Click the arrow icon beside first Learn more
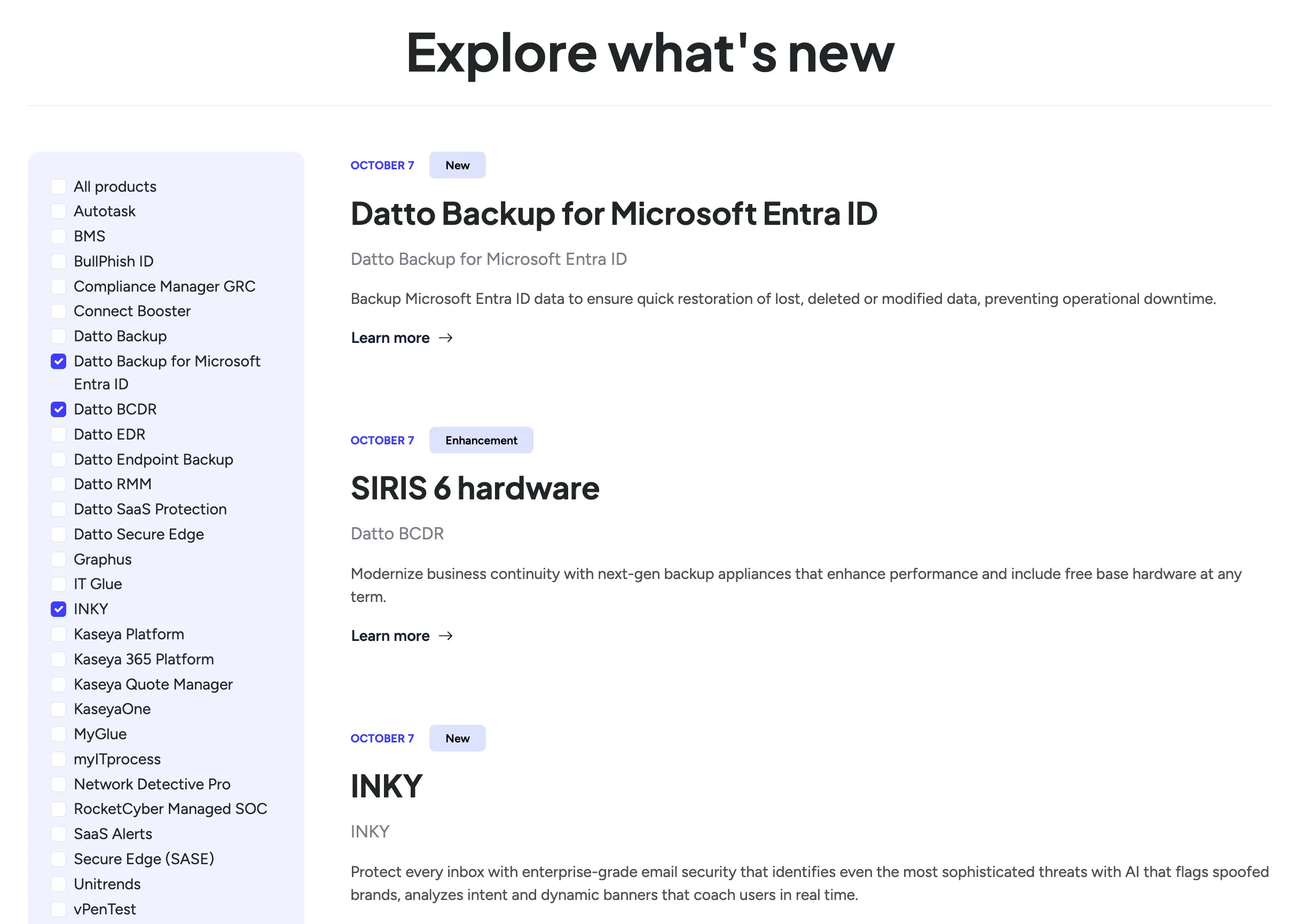Image resolution: width=1304 pixels, height=924 pixels. [447, 338]
